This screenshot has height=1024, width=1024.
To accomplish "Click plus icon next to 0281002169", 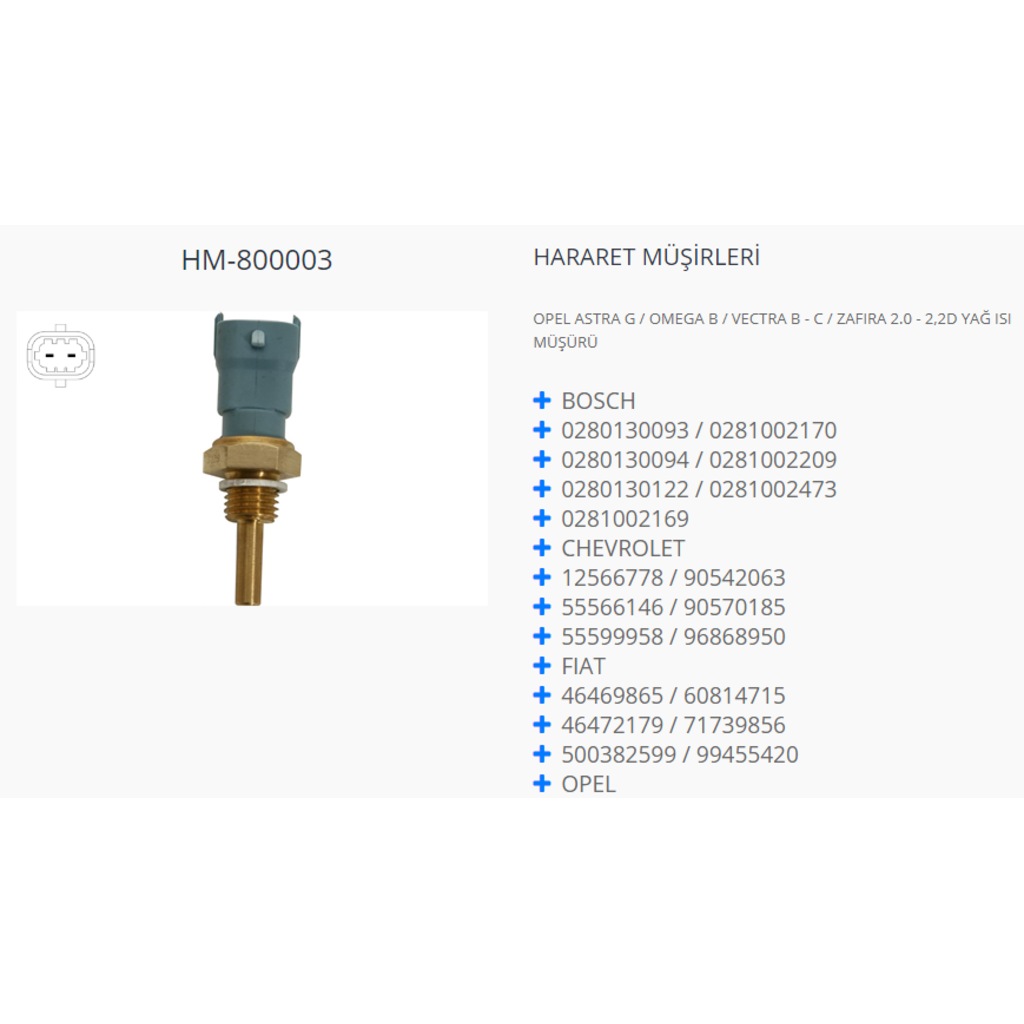I will point(541,519).
